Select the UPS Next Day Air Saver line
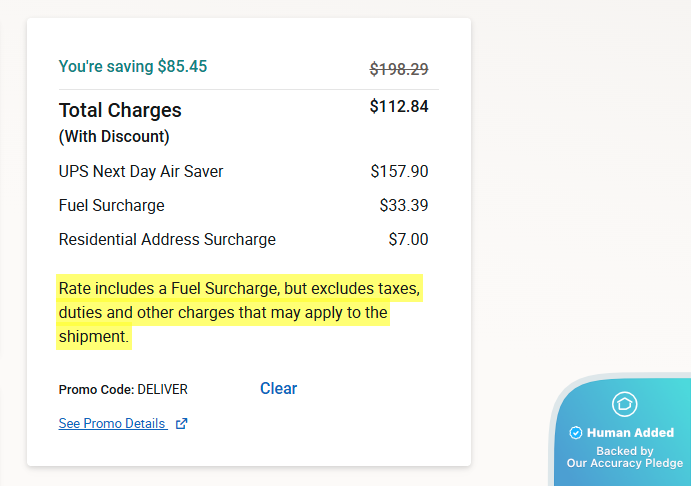 (x=141, y=172)
